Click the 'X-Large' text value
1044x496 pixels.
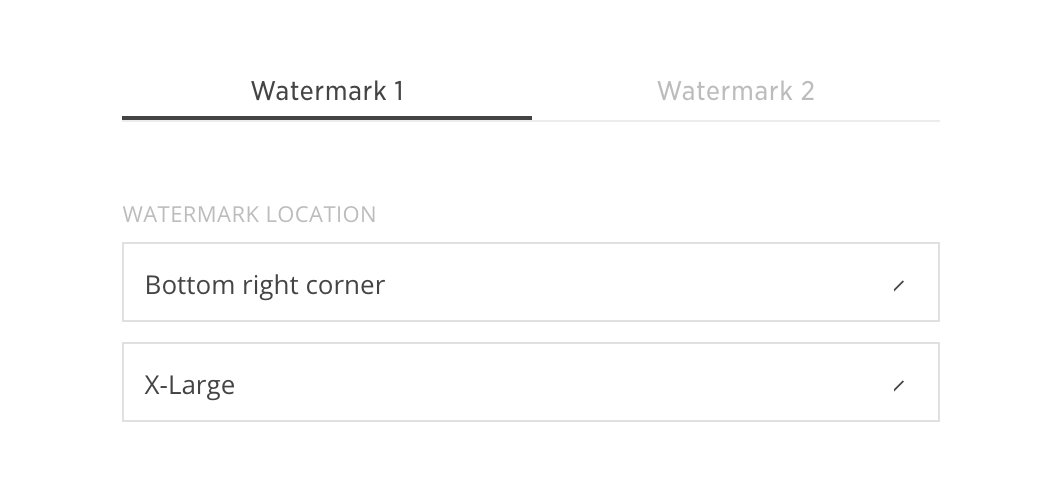point(190,385)
